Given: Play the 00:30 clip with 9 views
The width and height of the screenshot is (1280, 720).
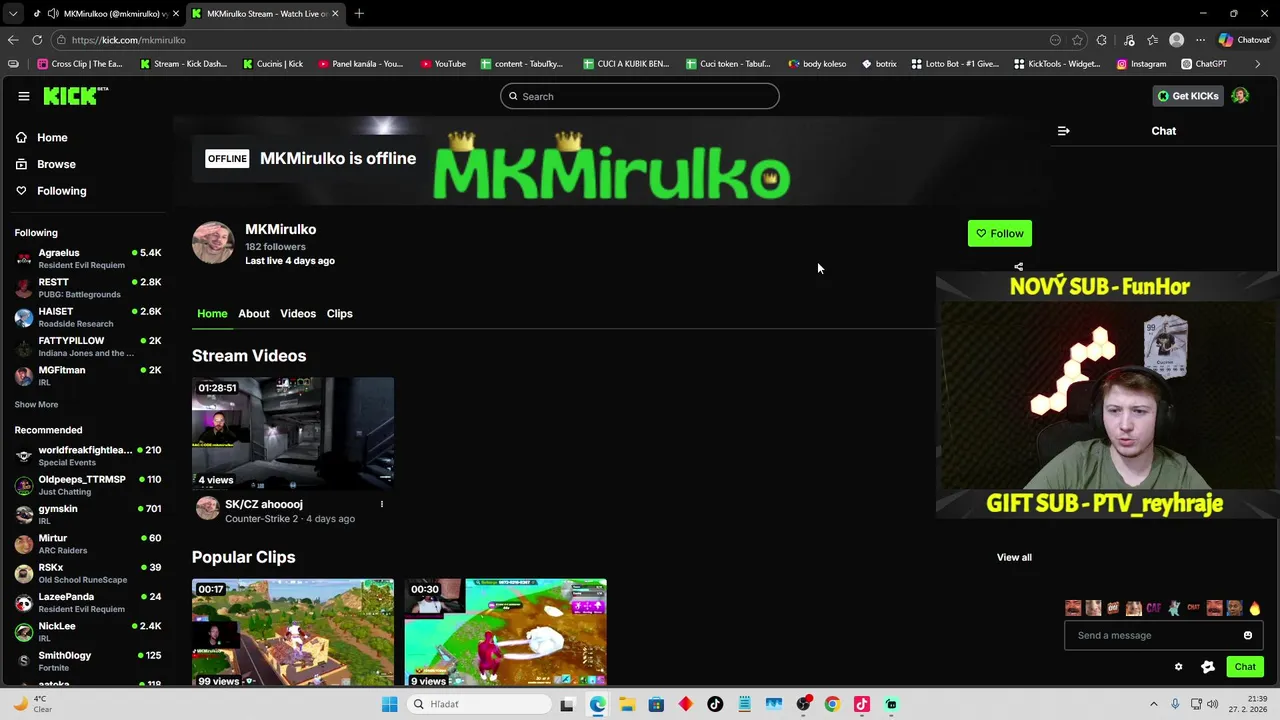Looking at the screenshot, I should point(506,632).
